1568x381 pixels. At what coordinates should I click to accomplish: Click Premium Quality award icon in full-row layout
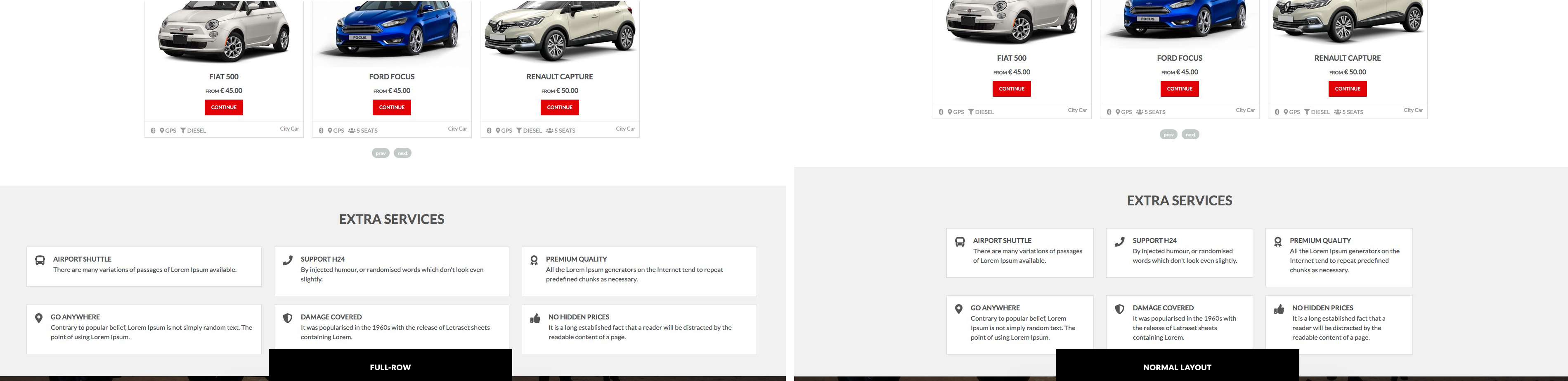pyautogui.click(x=534, y=261)
